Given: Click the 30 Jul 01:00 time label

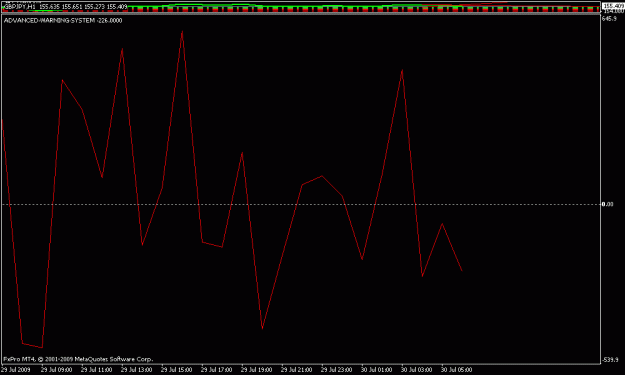Looking at the screenshot, I should (x=376, y=369).
